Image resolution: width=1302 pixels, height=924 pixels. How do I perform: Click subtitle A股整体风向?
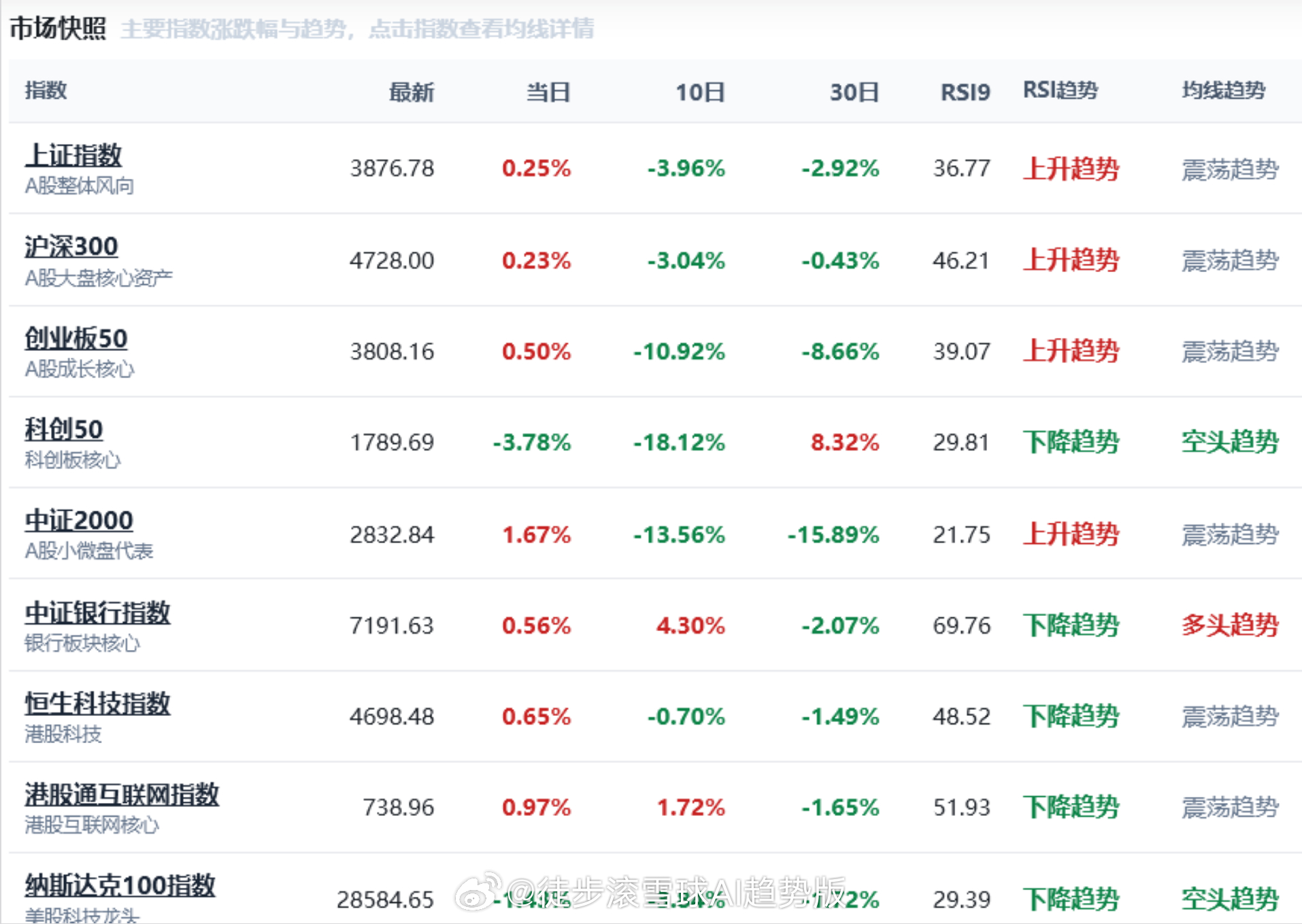[79, 186]
